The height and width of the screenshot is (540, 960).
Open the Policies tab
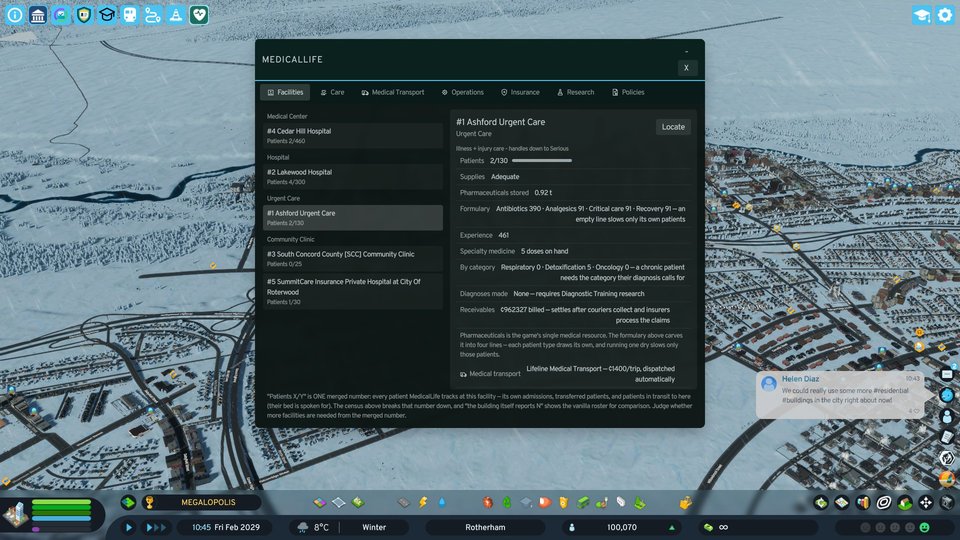pos(628,92)
